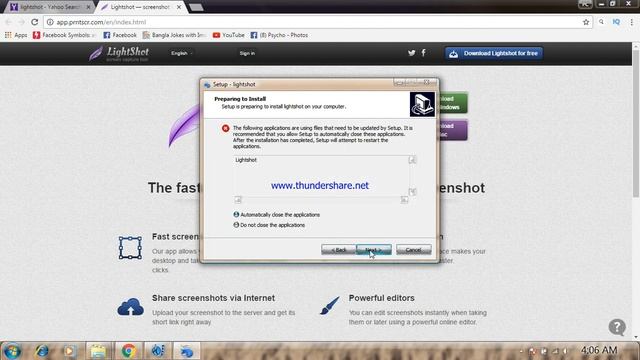Switch to Chrome in the taskbar
The width and height of the screenshot is (640, 360).
[x=128, y=351]
